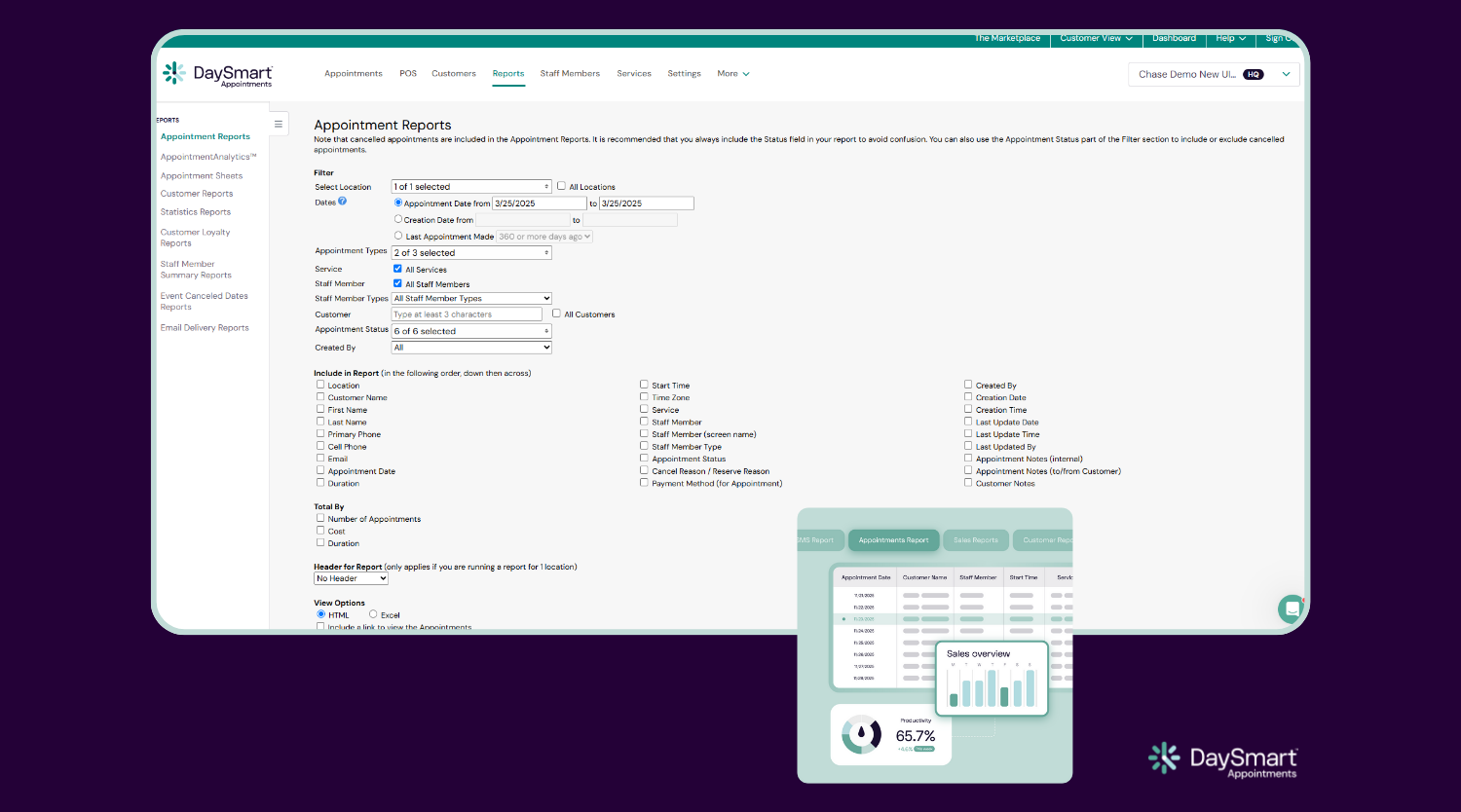Viewport: 1461px width, 812px height.
Task: Click the DaySmart logo watermark in bottom-right
Action: 1221,759
